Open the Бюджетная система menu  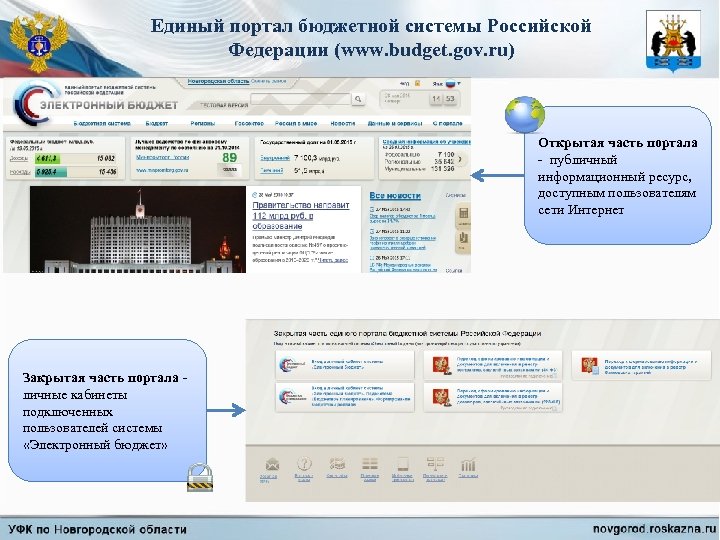click(x=102, y=123)
